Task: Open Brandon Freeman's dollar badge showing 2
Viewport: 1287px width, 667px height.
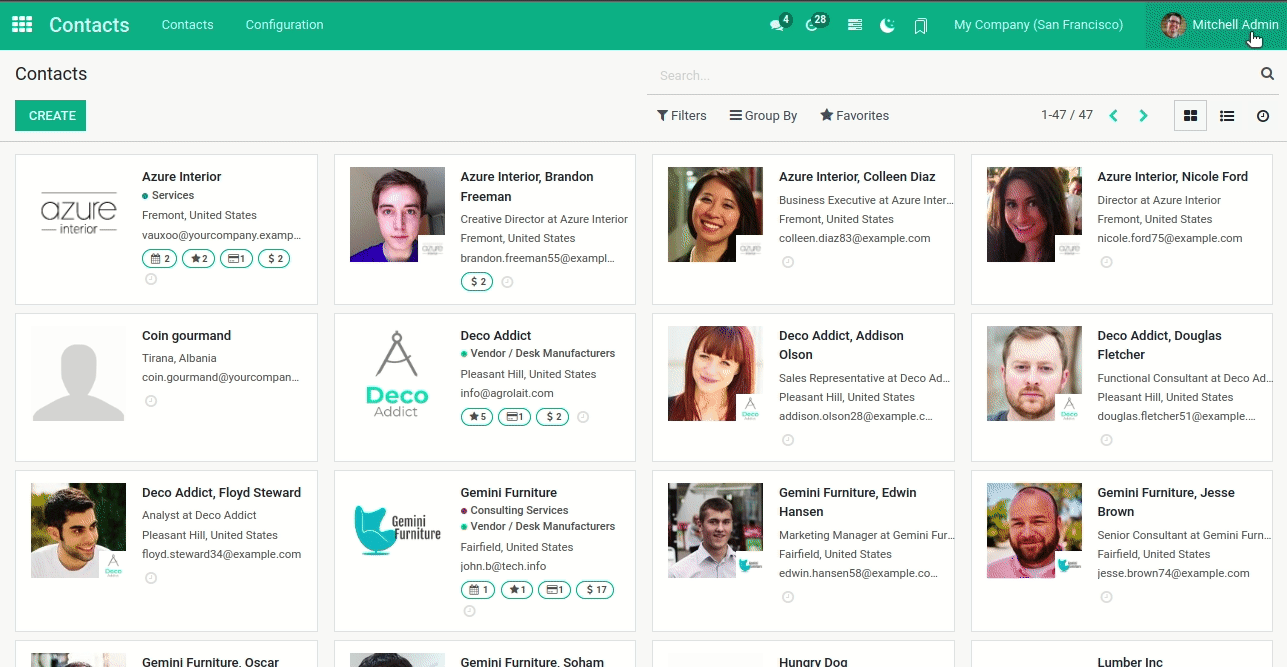Action: click(477, 282)
